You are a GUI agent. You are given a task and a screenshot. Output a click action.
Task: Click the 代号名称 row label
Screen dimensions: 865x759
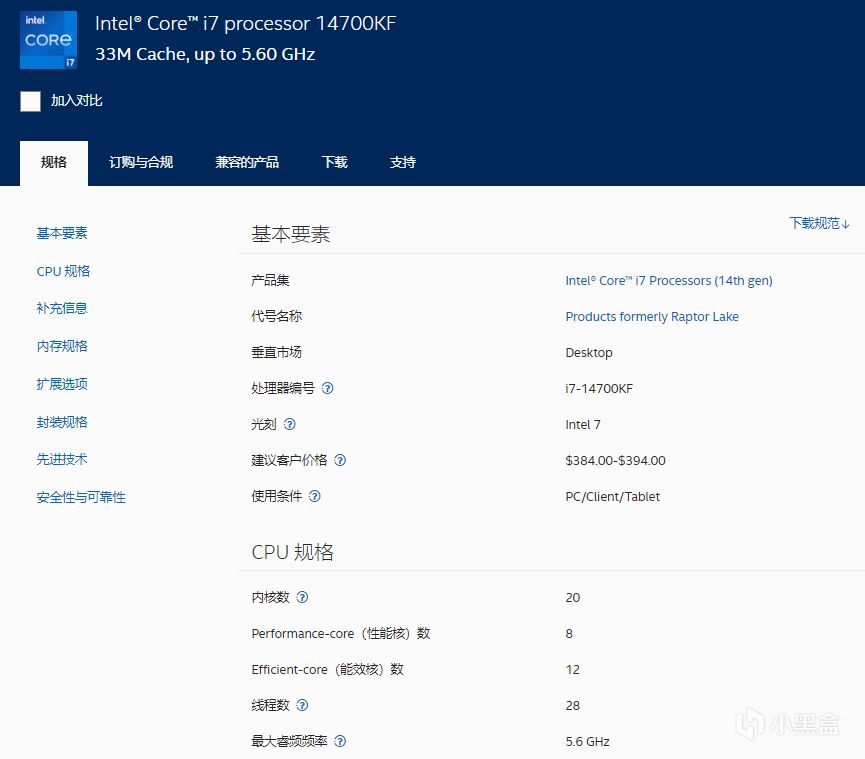point(276,317)
